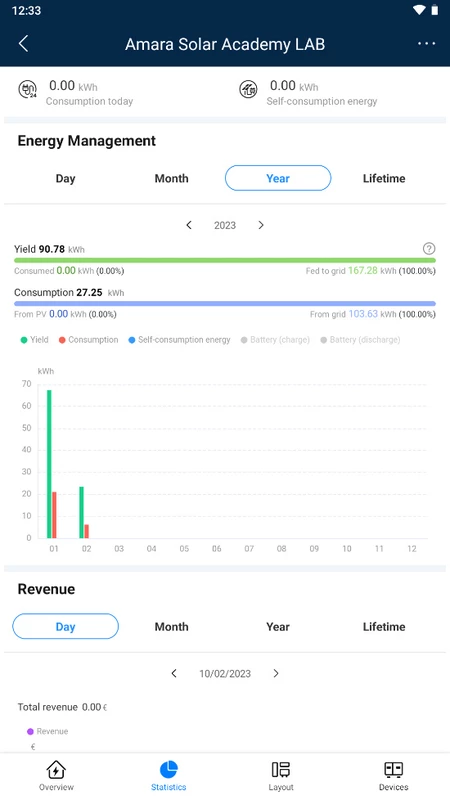Enable the Battery (charge) legend series
The height and width of the screenshot is (800, 450).
275,340
